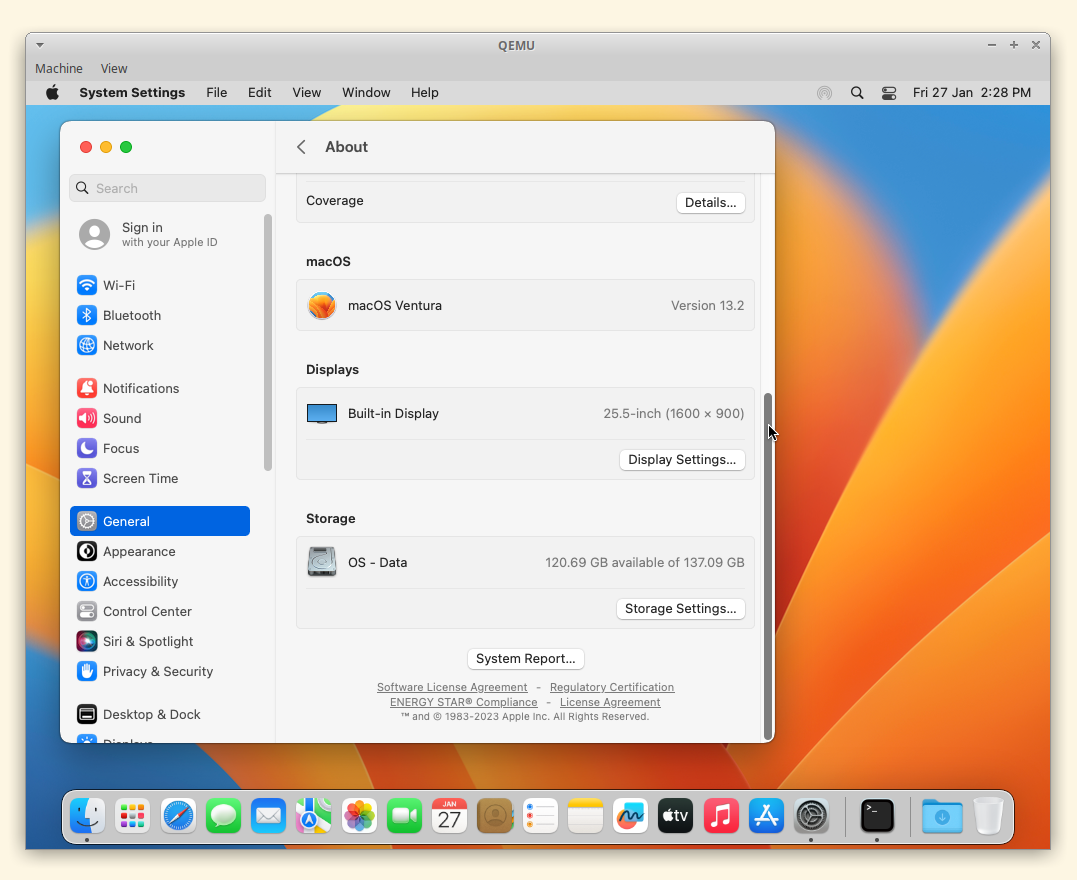
Task: Click the System Report button
Action: tap(526, 659)
